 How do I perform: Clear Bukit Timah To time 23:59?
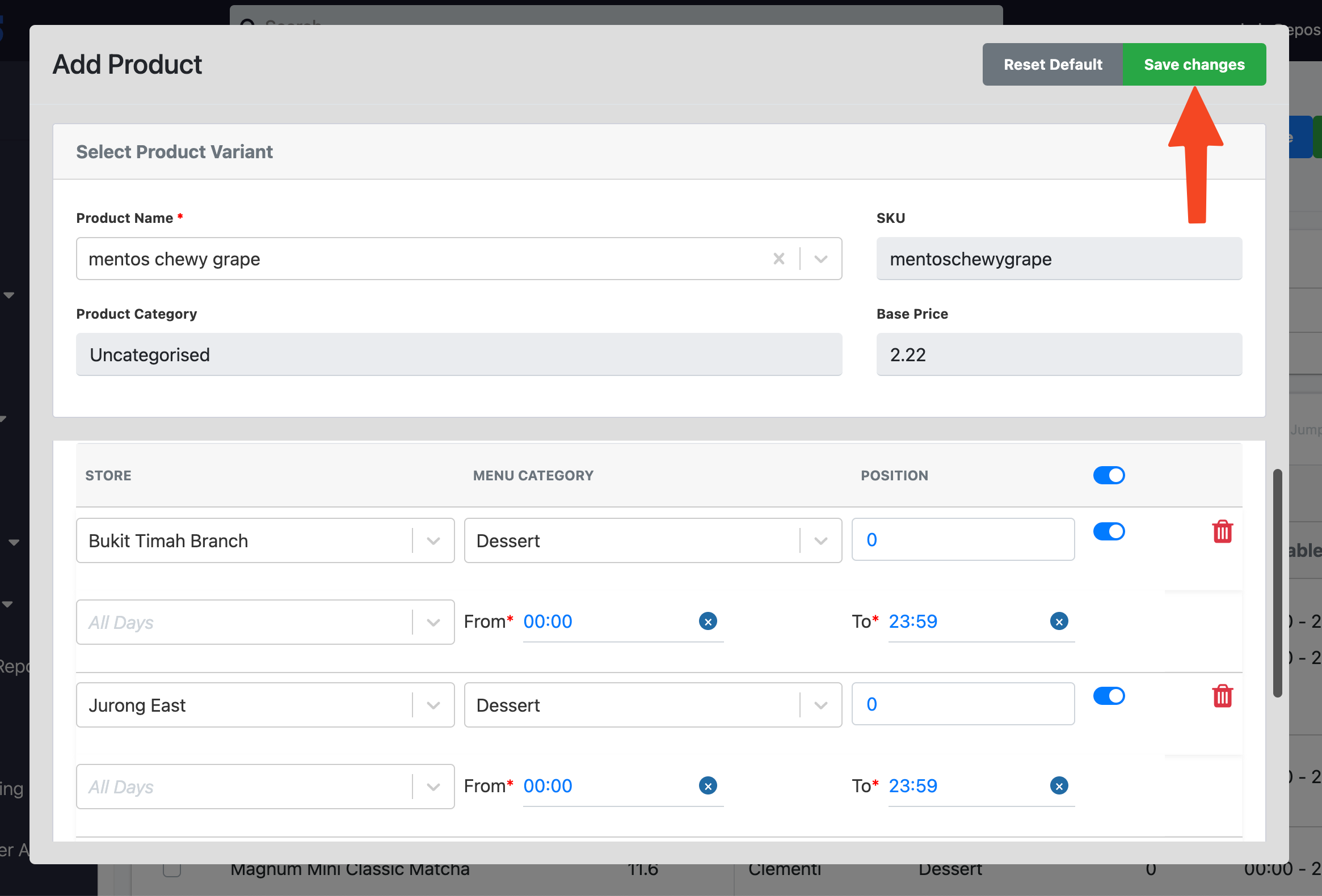(x=1059, y=622)
